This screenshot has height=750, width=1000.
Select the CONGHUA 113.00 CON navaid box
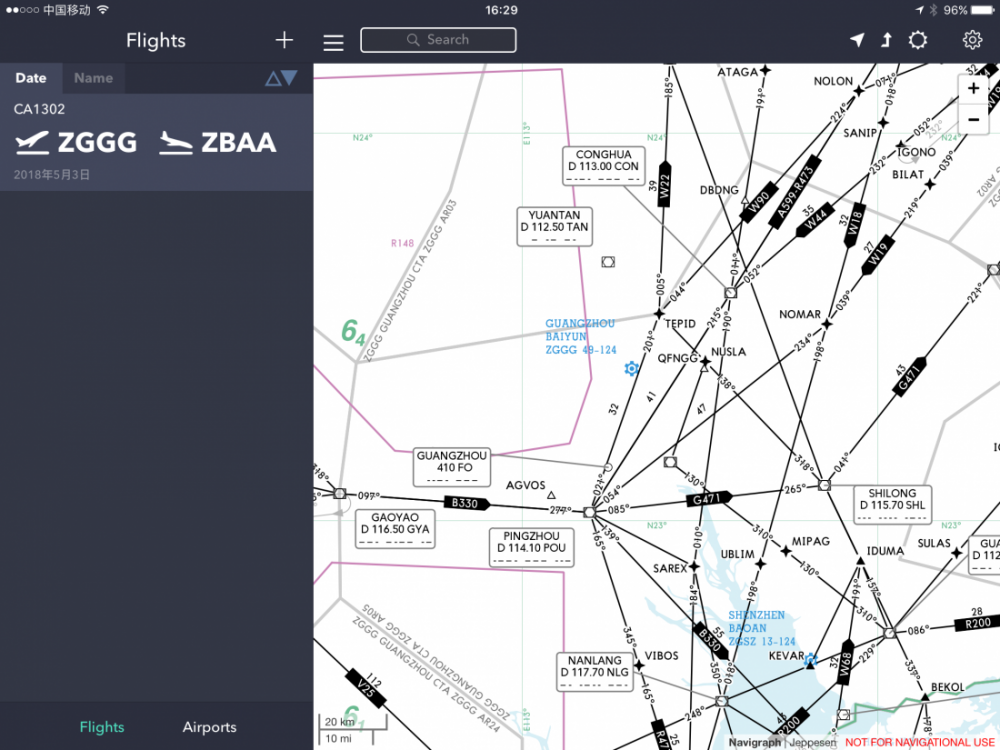603,166
